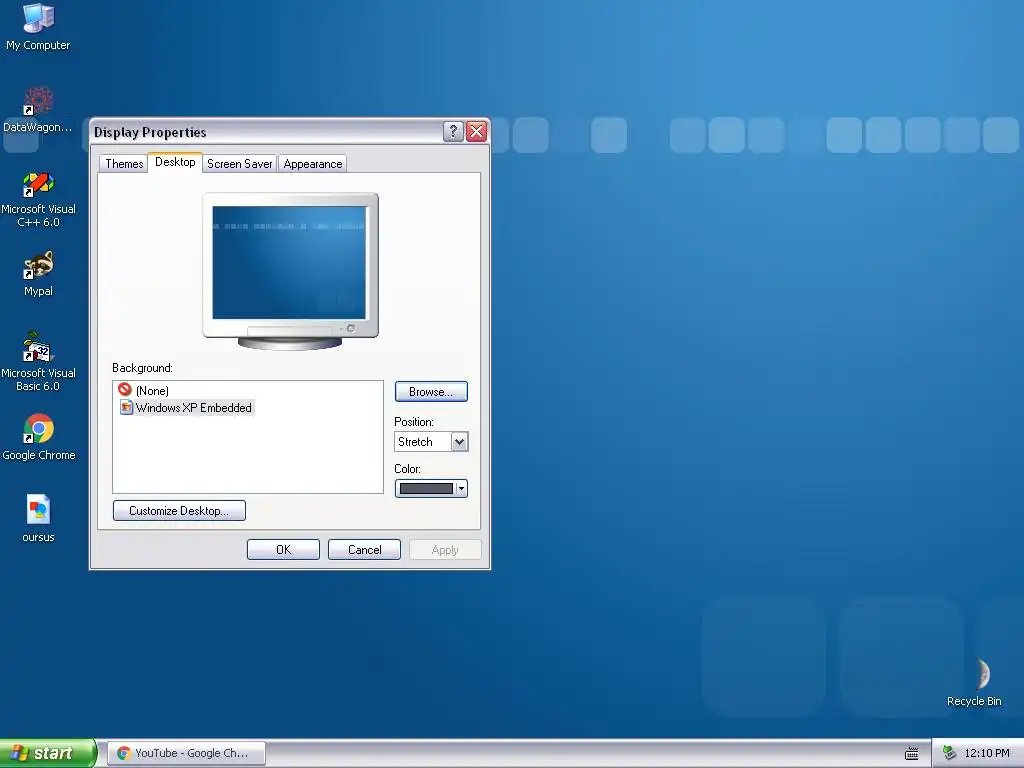The width and height of the screenshot is (1024, 768).
Task: Select Microsoft Visual Basic 6.0 shortcut
Action: 38,361
